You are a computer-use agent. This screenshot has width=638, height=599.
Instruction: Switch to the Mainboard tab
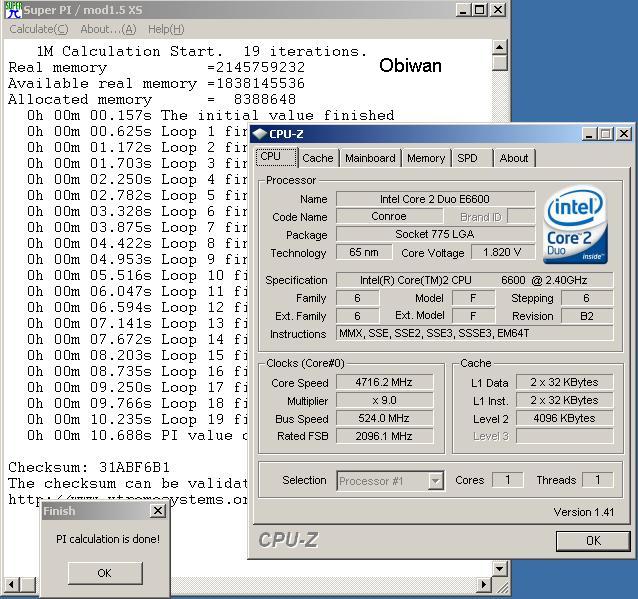[x=369, y=158]
